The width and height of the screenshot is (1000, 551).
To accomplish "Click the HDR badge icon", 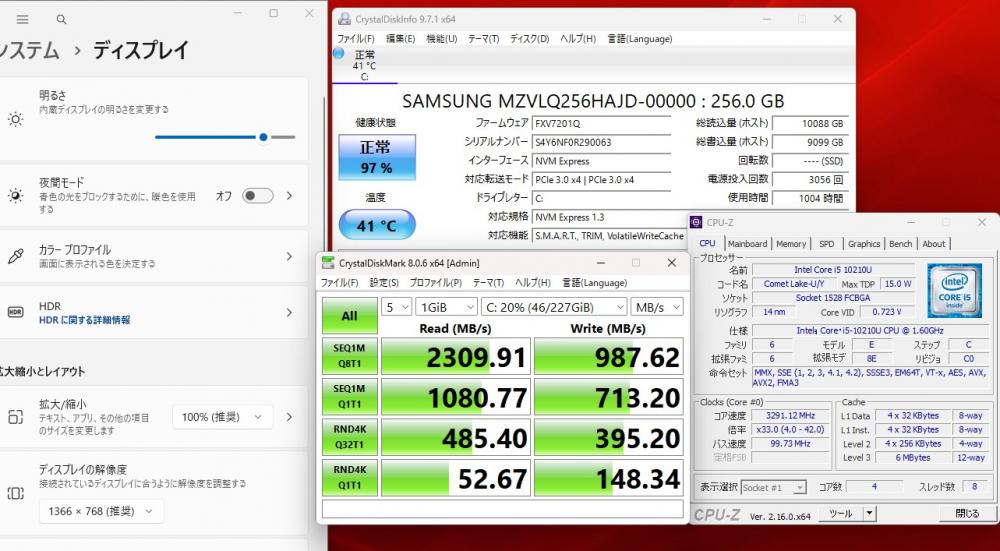I will click(x=15, y=312).
